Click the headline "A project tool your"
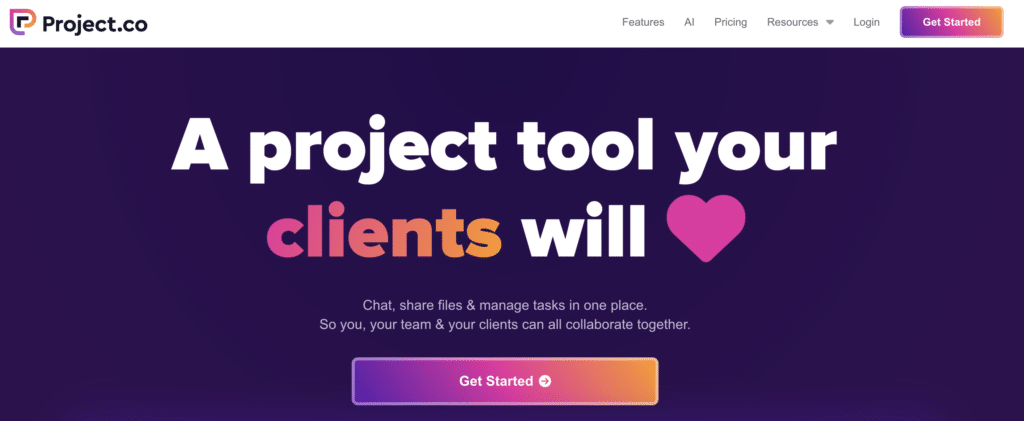The height and width of the screenshot is (421, 1024). click(x=504, y=149)
